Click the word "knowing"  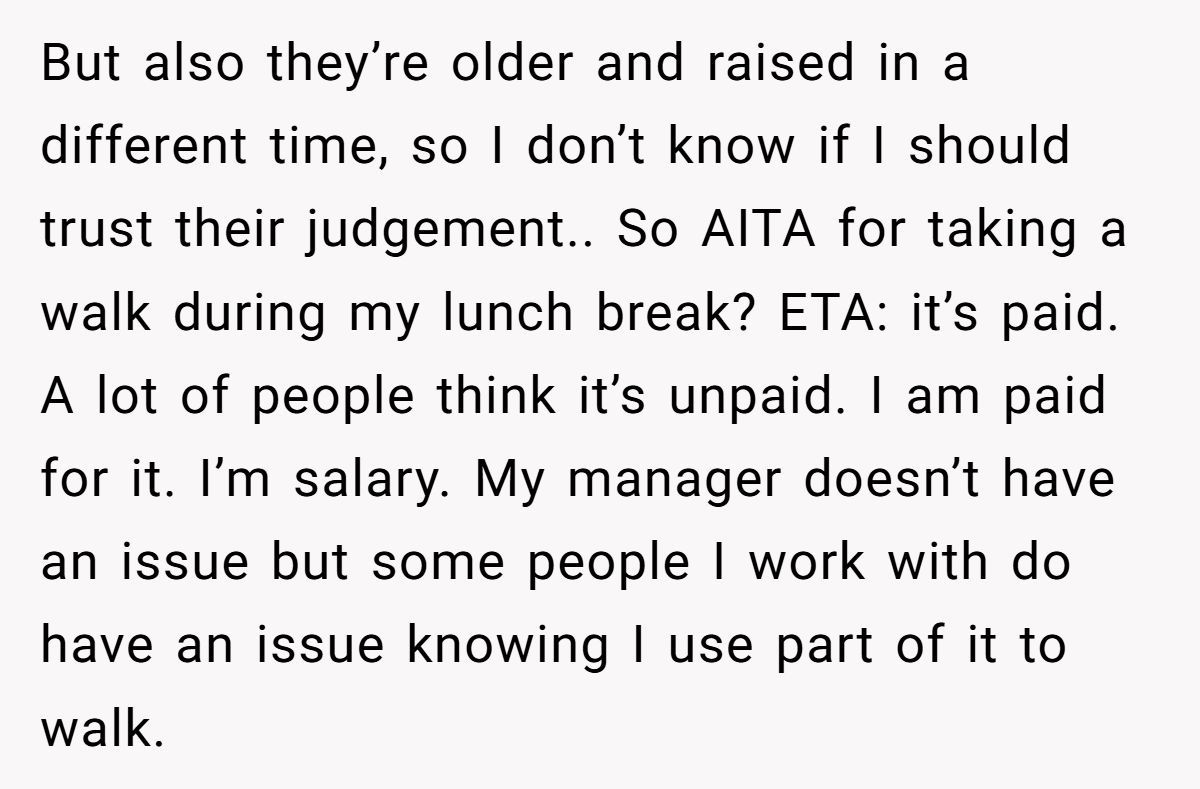(506, 645)
